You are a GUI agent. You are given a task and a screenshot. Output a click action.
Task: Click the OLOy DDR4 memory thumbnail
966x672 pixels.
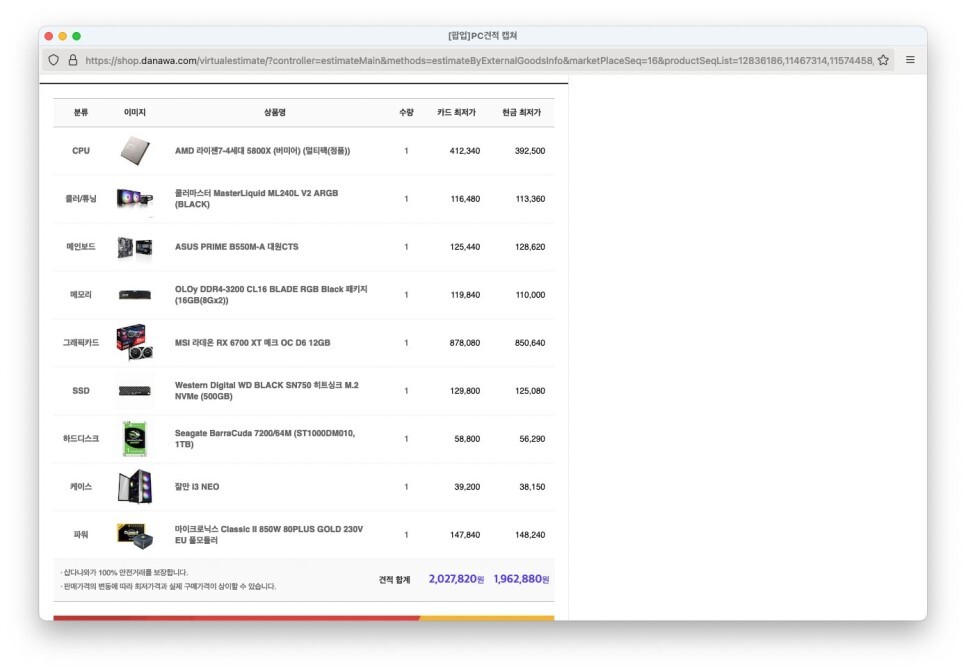point(135,295)
